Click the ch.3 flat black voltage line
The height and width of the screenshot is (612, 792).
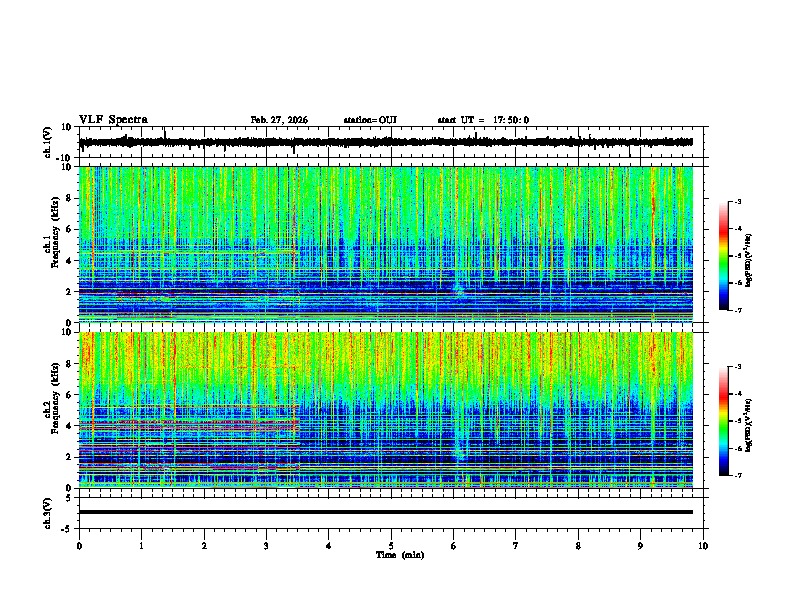[386, 512]
